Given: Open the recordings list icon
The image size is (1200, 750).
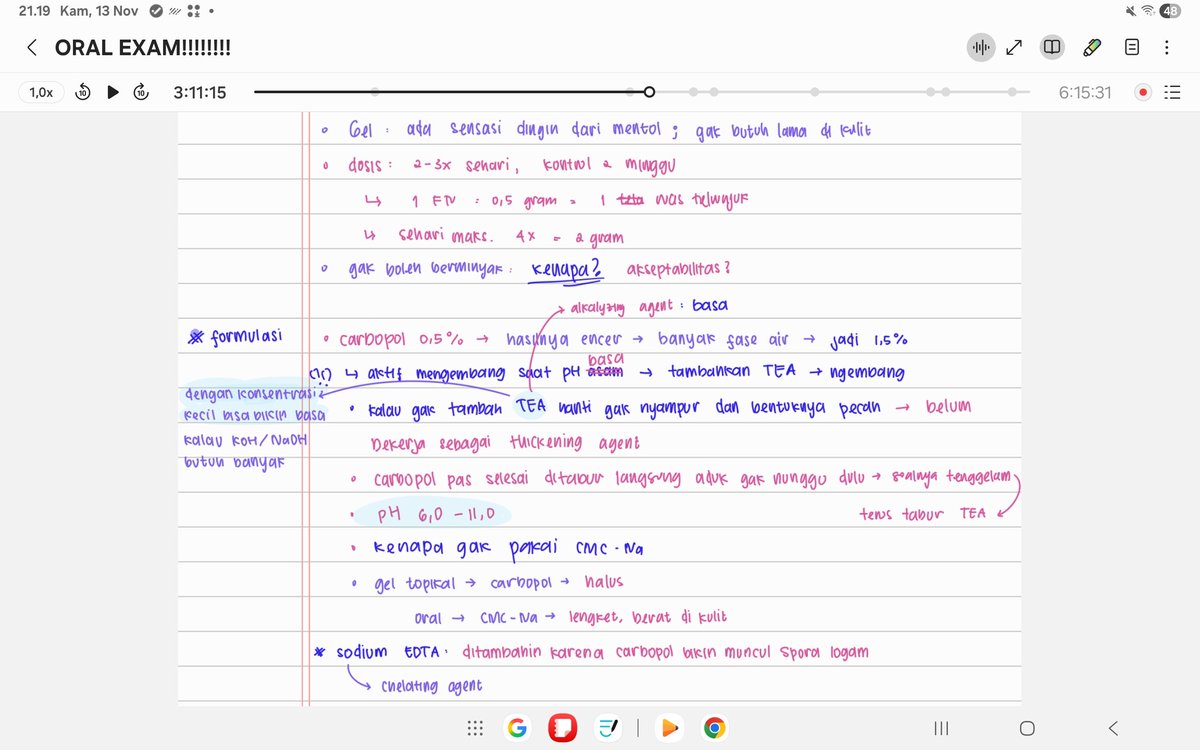Looking at the screenshot, I should 1172,92.
